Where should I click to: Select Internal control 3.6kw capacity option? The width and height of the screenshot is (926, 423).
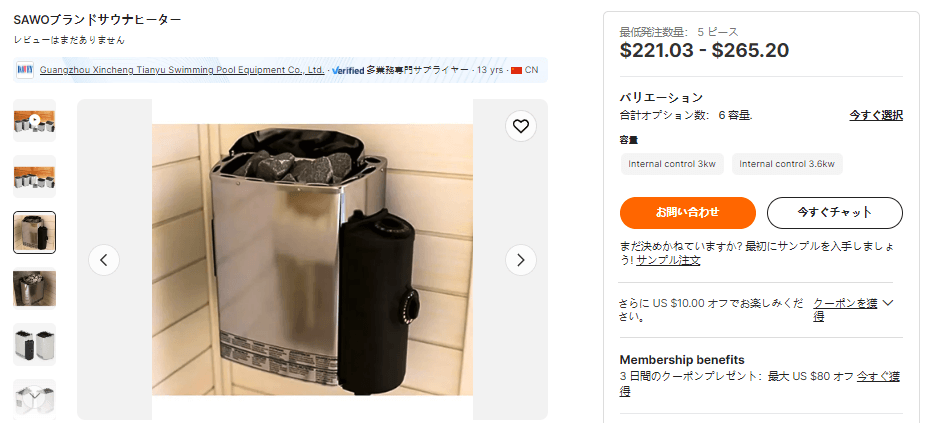pyautogui.click(x=787, y=164)
